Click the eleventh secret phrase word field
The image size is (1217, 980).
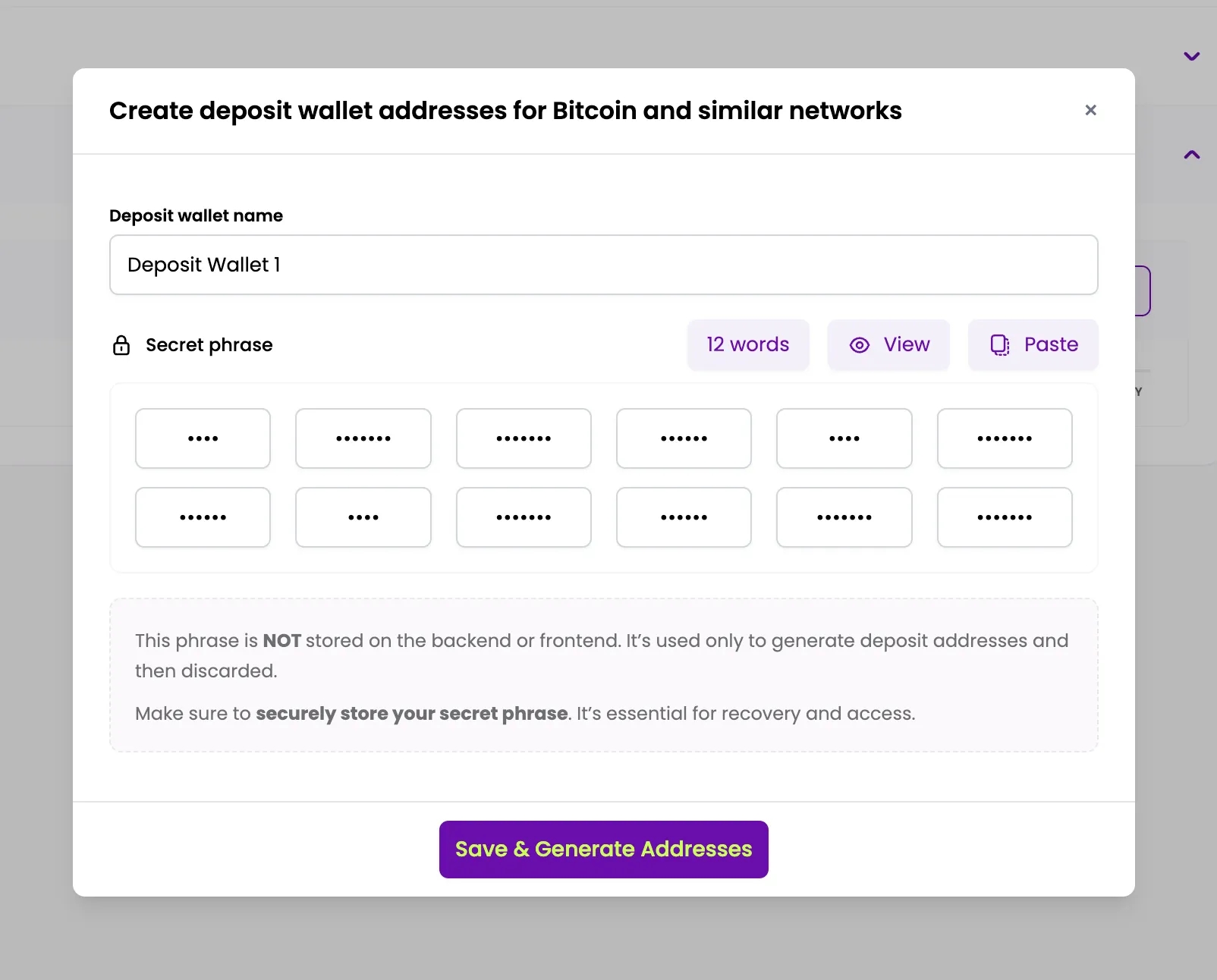pyautogui.click(x=844, y=517)
